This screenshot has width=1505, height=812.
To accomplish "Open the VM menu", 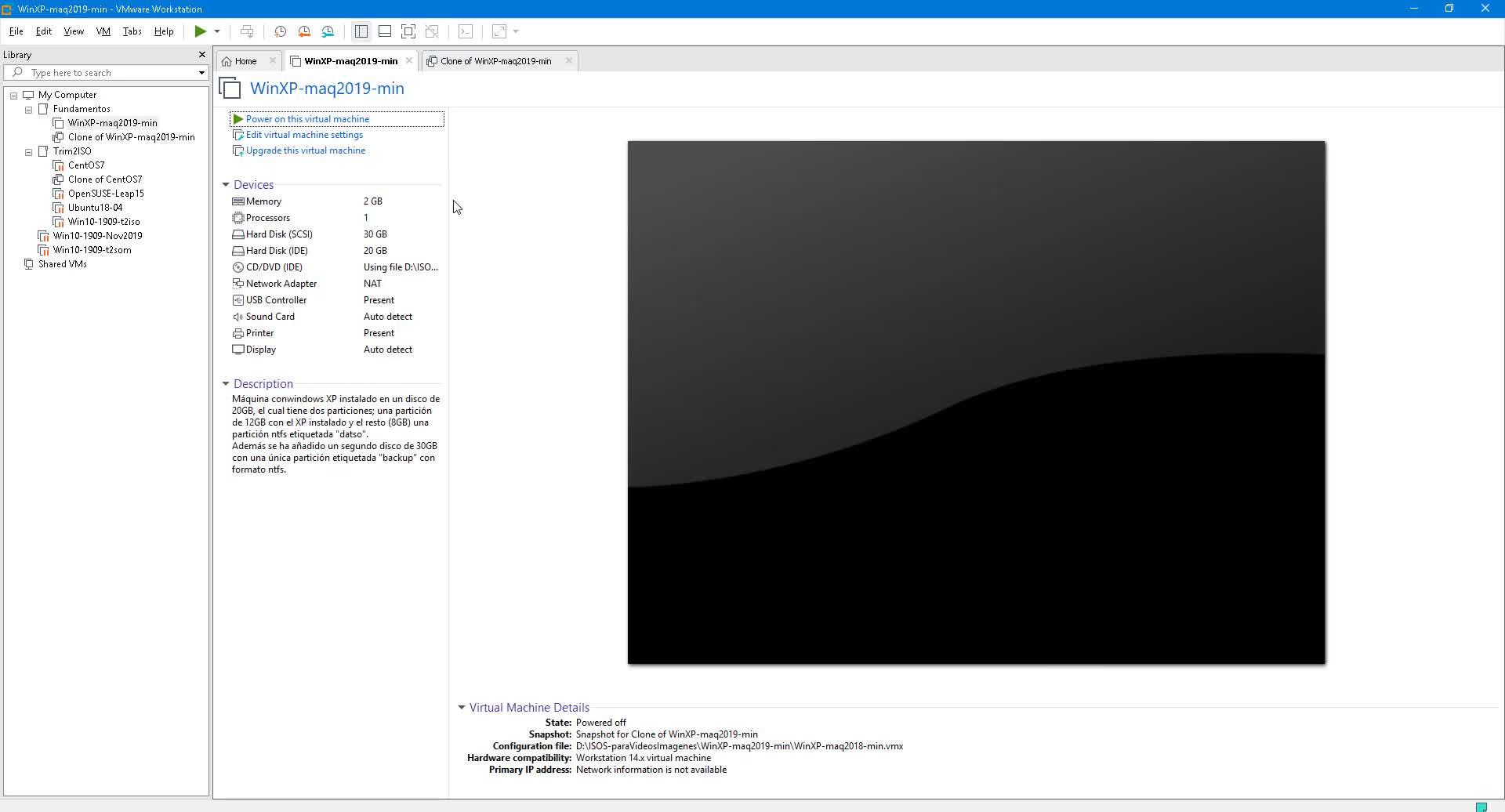I will coord(103,31).
